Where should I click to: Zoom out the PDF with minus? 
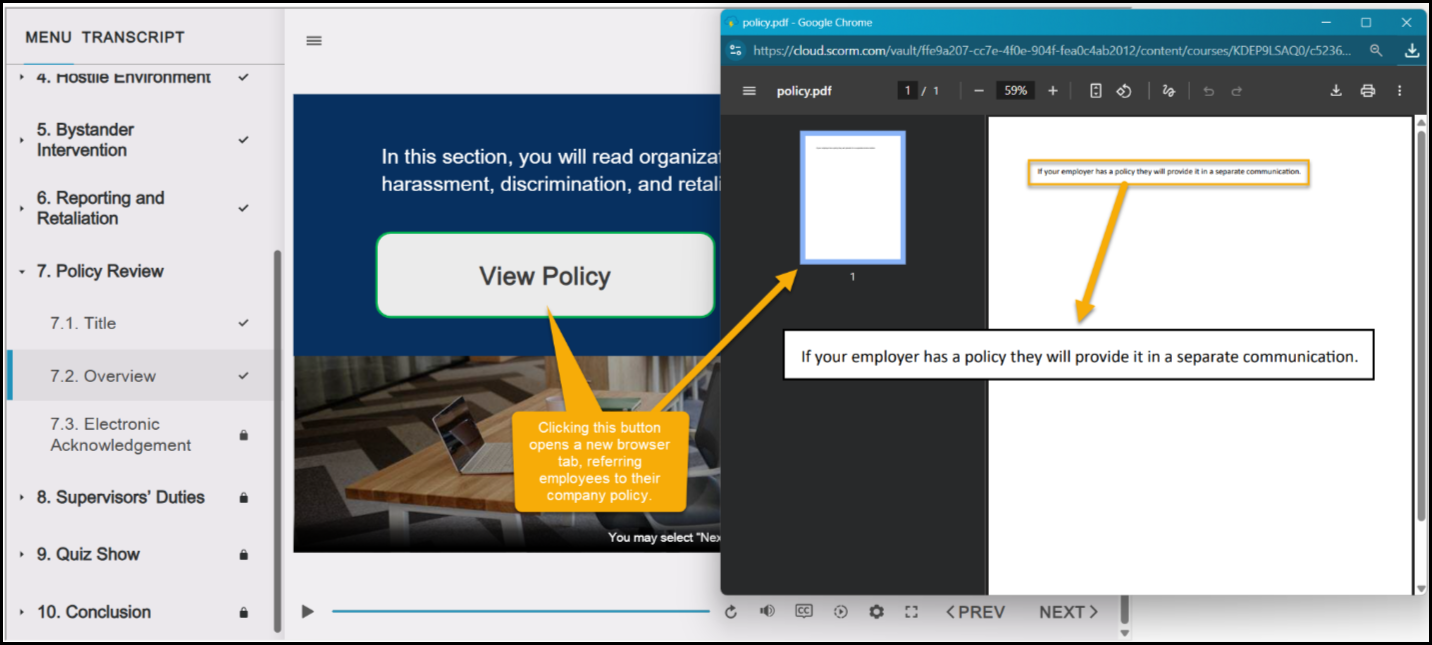(979, 91)
